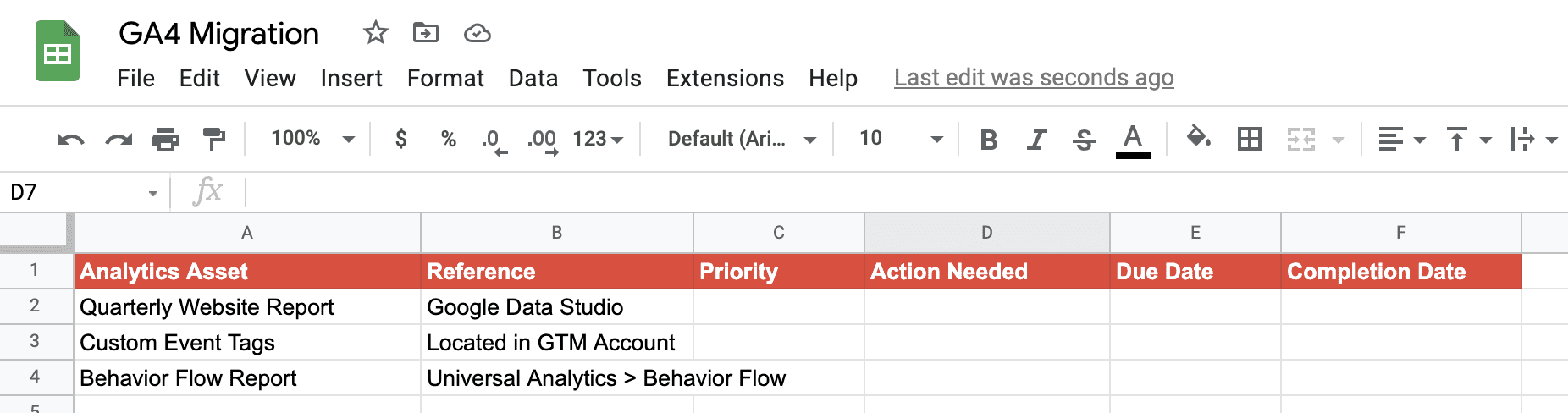Click the redo arrow icon

pos(119,140)
